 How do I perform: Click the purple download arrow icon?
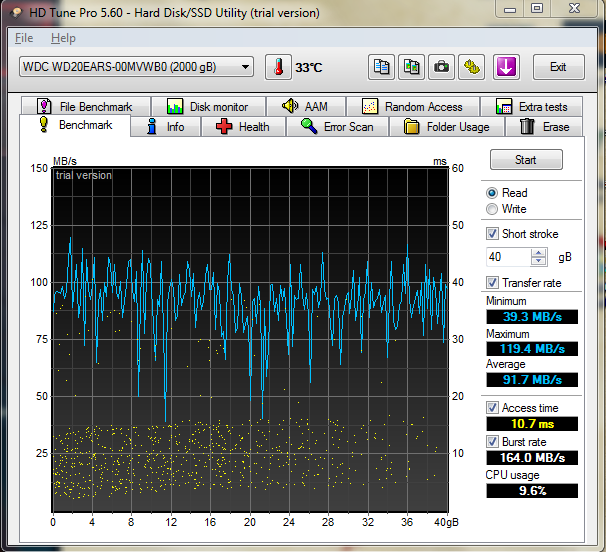coord(506,67)
